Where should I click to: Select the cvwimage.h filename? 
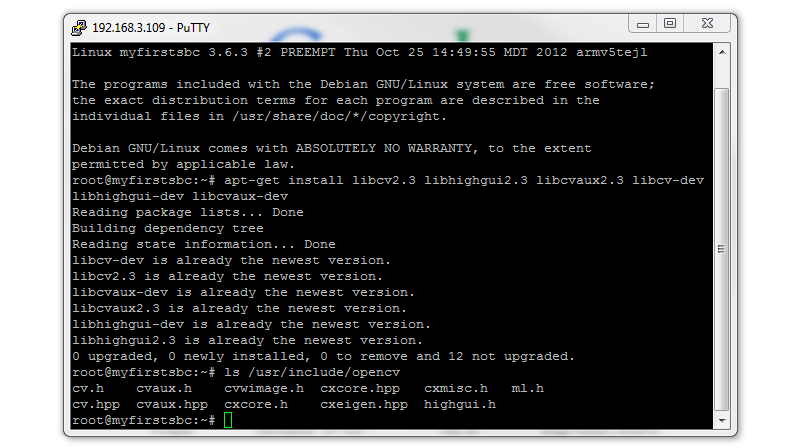[264, 388]
